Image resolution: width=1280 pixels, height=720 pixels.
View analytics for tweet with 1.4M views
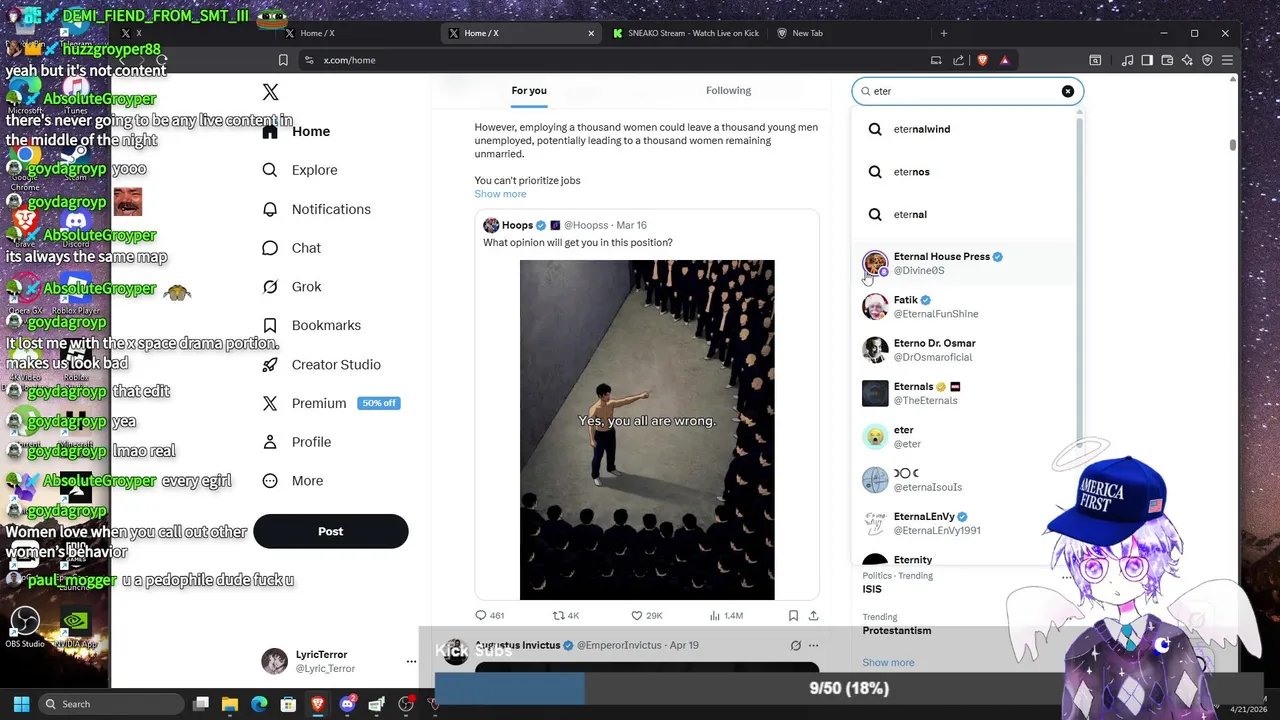(x=726, y=616)
